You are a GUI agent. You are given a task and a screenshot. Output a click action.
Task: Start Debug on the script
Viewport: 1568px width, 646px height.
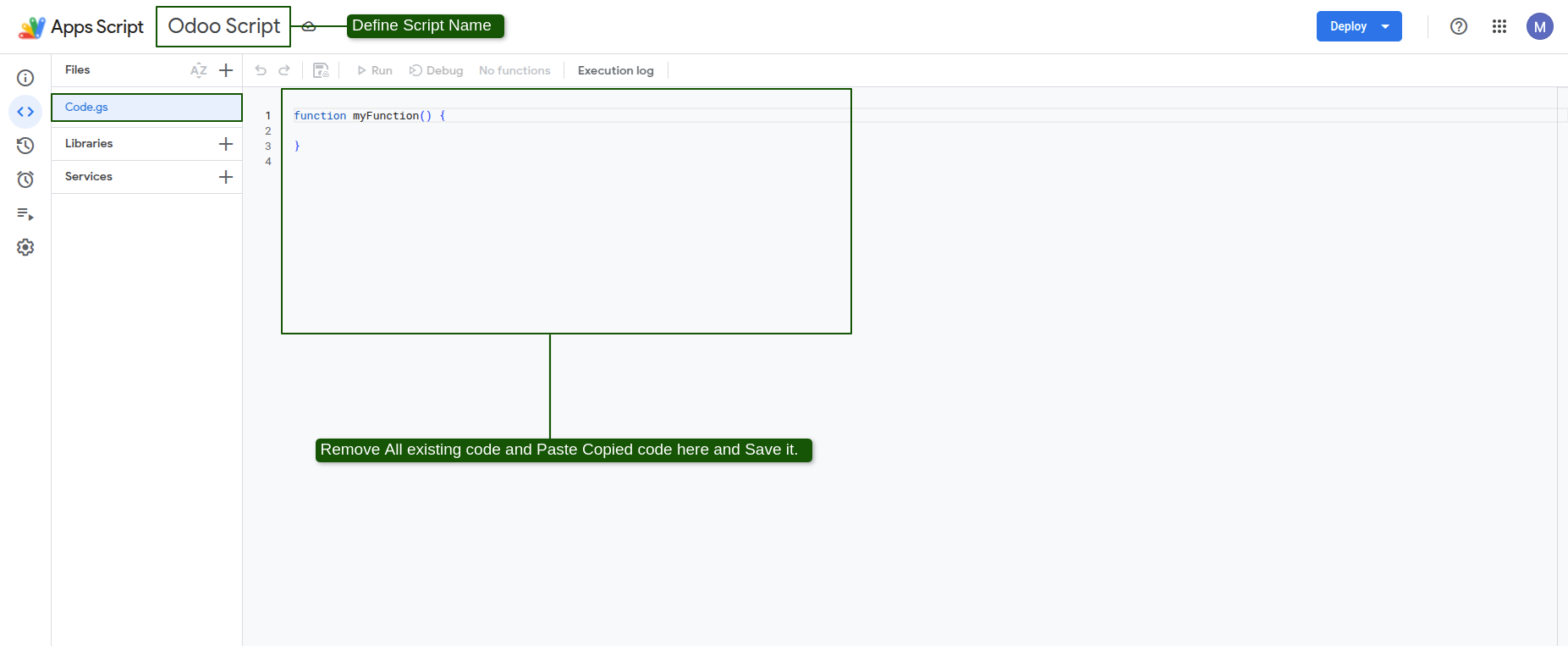[437, 70]
